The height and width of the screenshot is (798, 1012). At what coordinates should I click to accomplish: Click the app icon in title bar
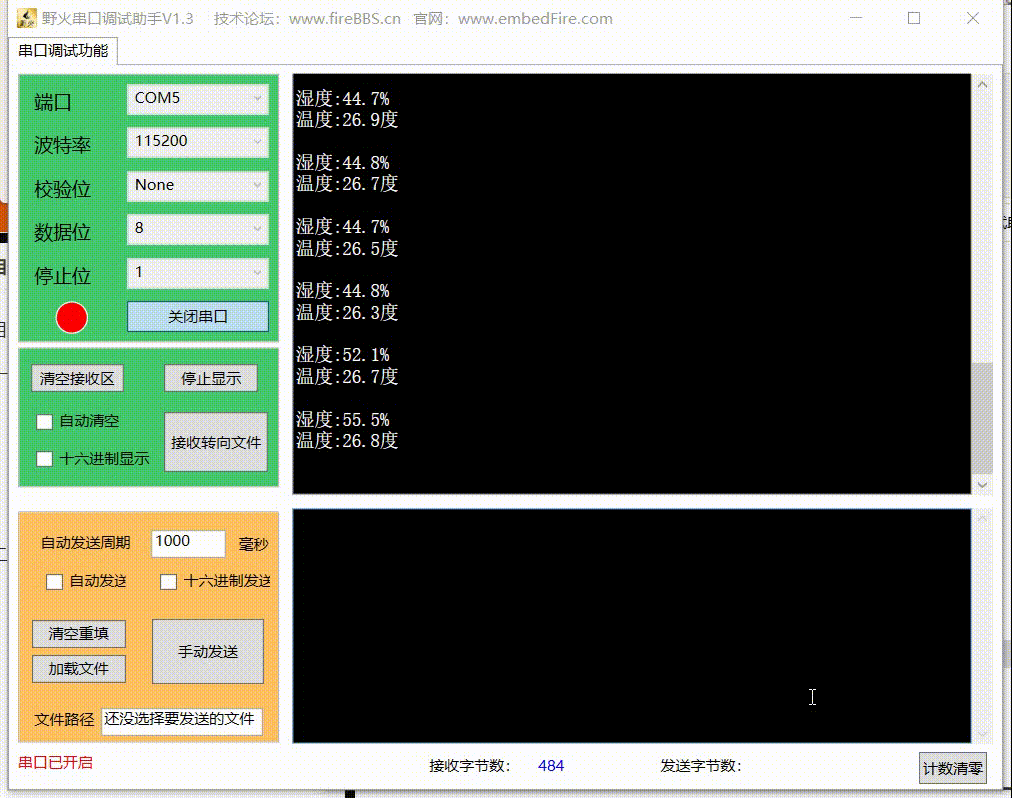[x=26, y=18]
